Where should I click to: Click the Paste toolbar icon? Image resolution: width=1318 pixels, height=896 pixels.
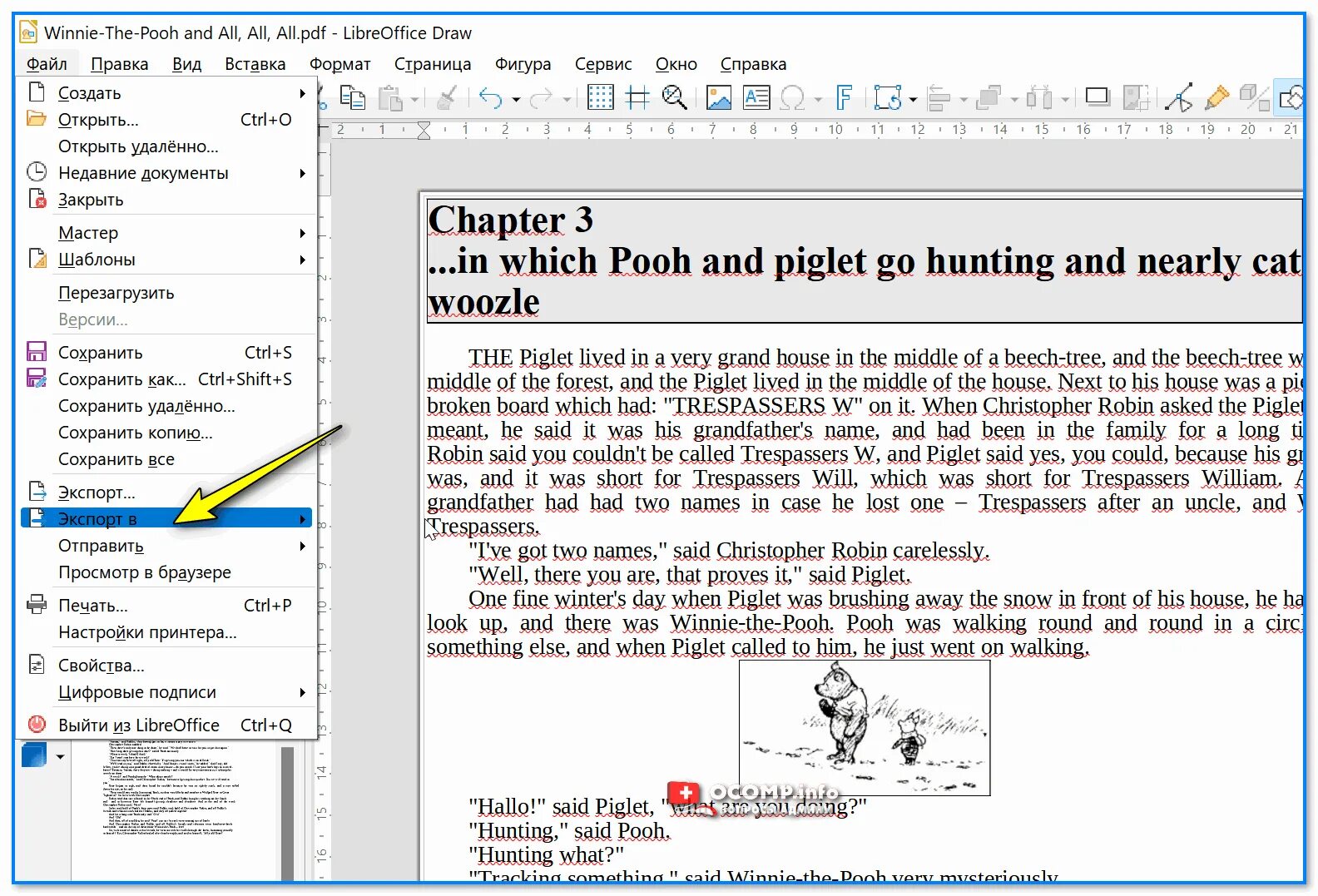click(x=389, y=98)
